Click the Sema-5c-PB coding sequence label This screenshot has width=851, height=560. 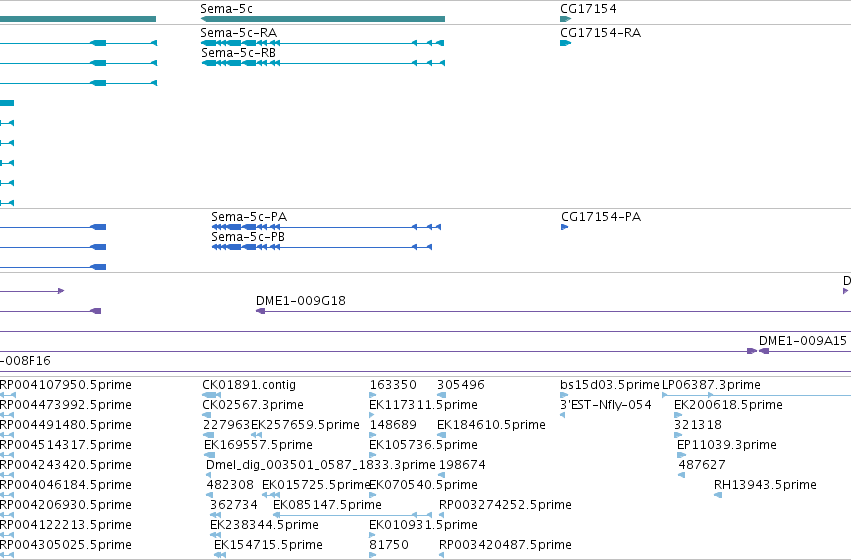248,237
